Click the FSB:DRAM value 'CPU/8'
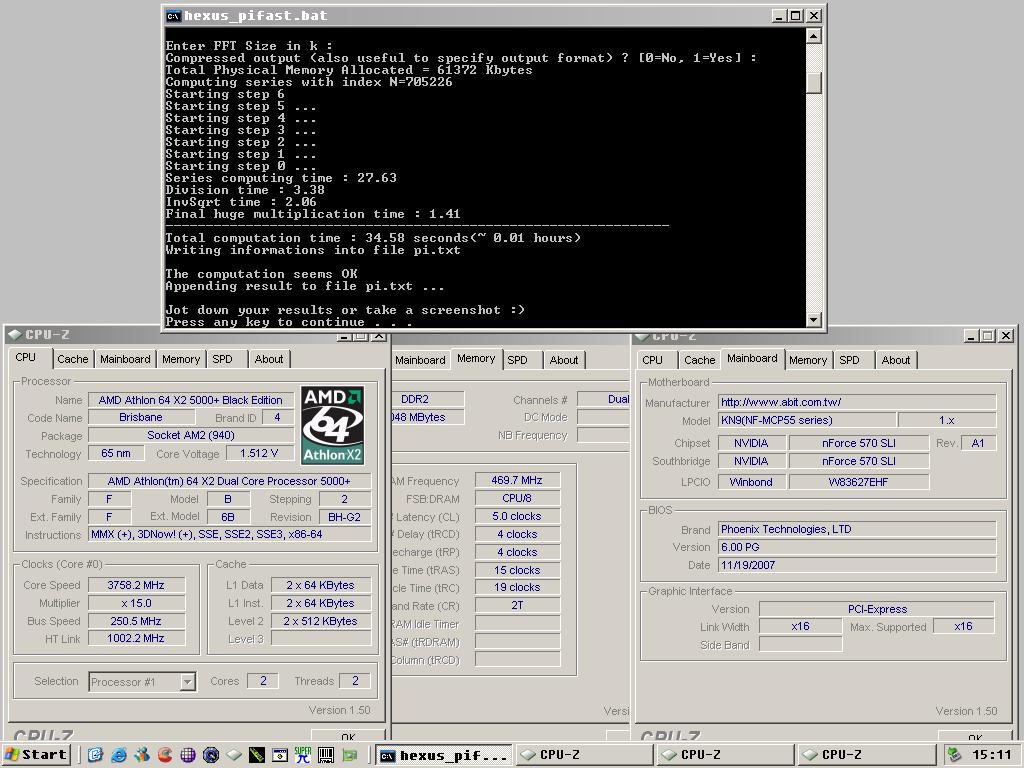 click(x=517, y=498)
